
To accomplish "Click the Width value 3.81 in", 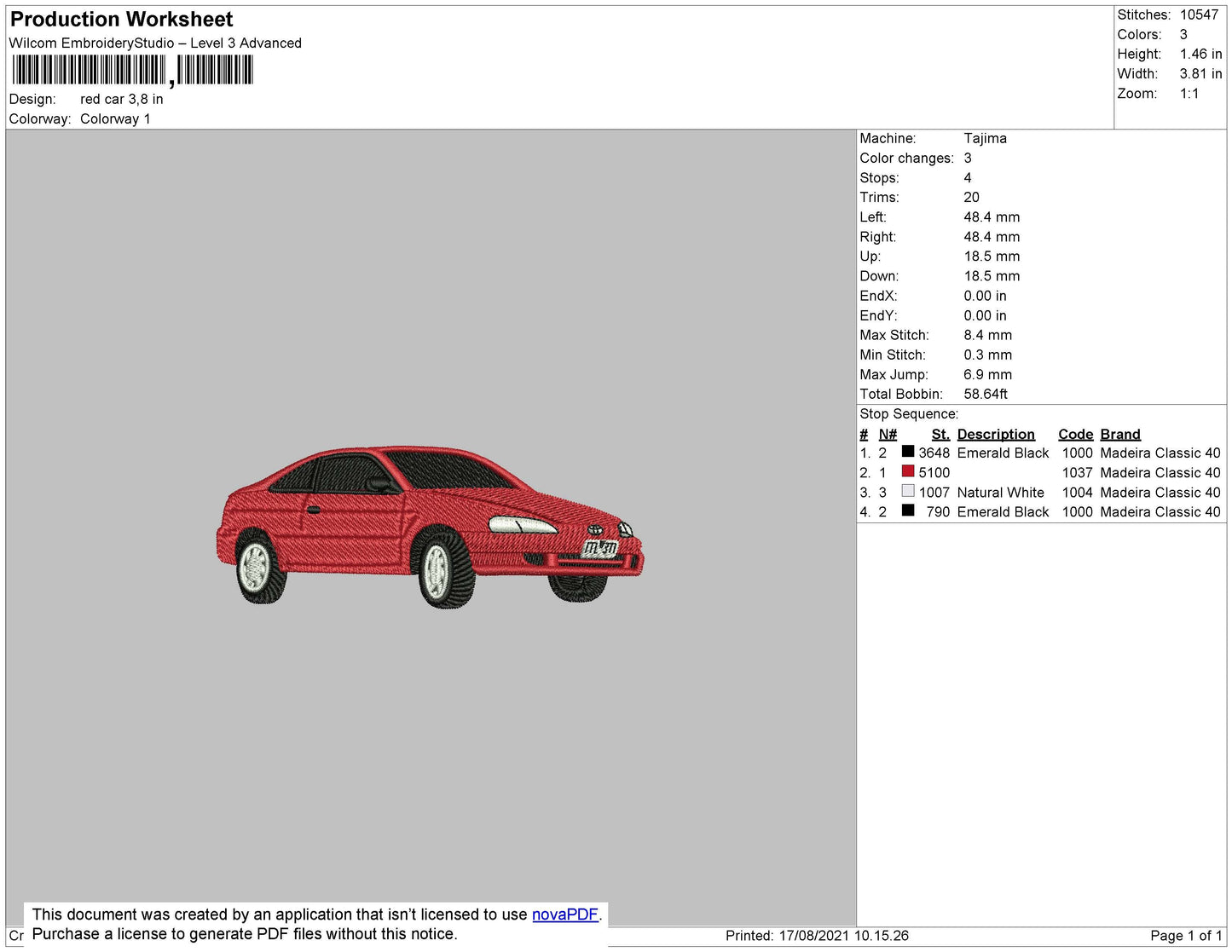I will point(1200,74).
